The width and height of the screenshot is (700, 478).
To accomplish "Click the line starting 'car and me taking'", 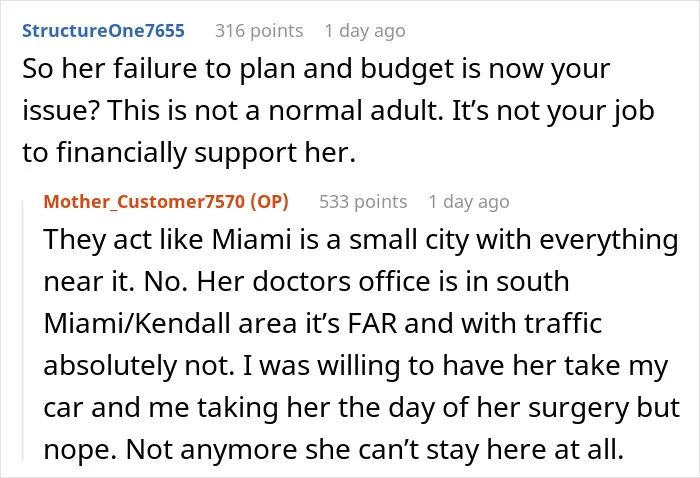I will (362, 408).
